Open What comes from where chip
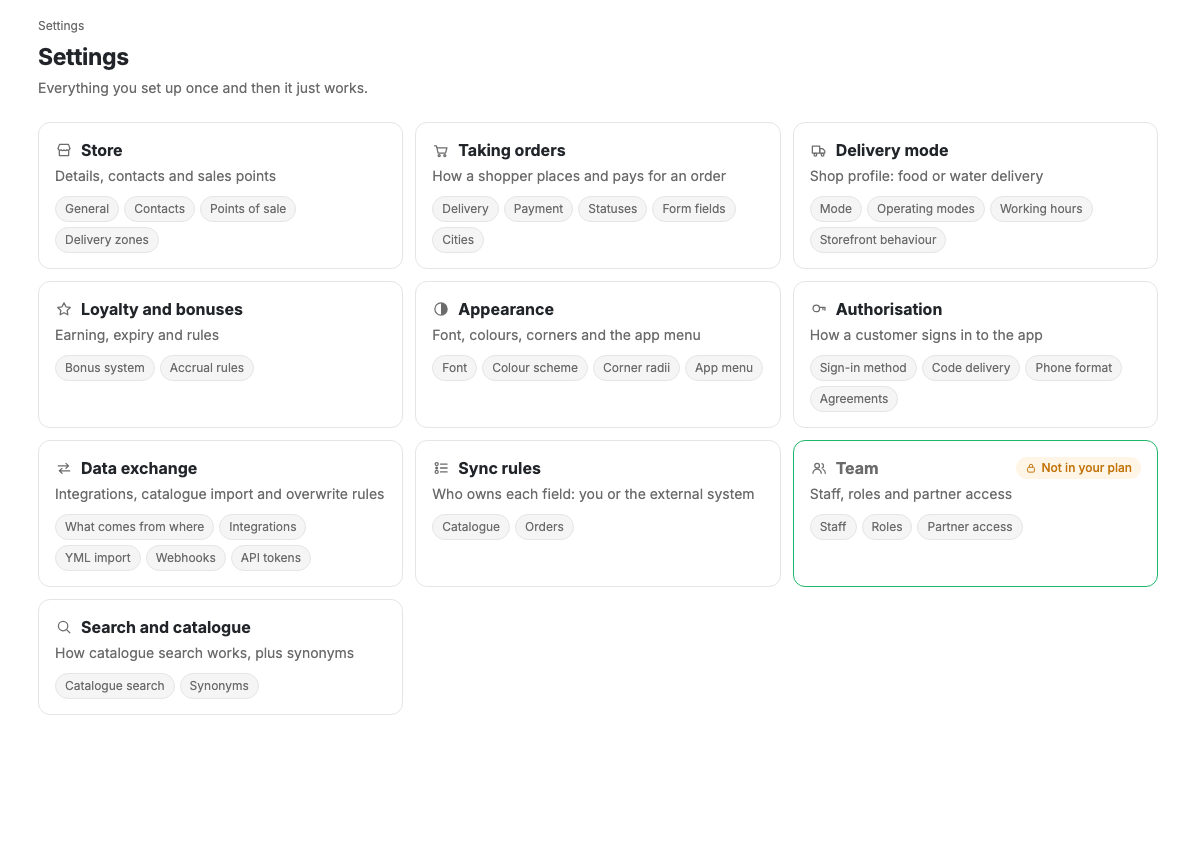1196x848 pixels. 134,527
